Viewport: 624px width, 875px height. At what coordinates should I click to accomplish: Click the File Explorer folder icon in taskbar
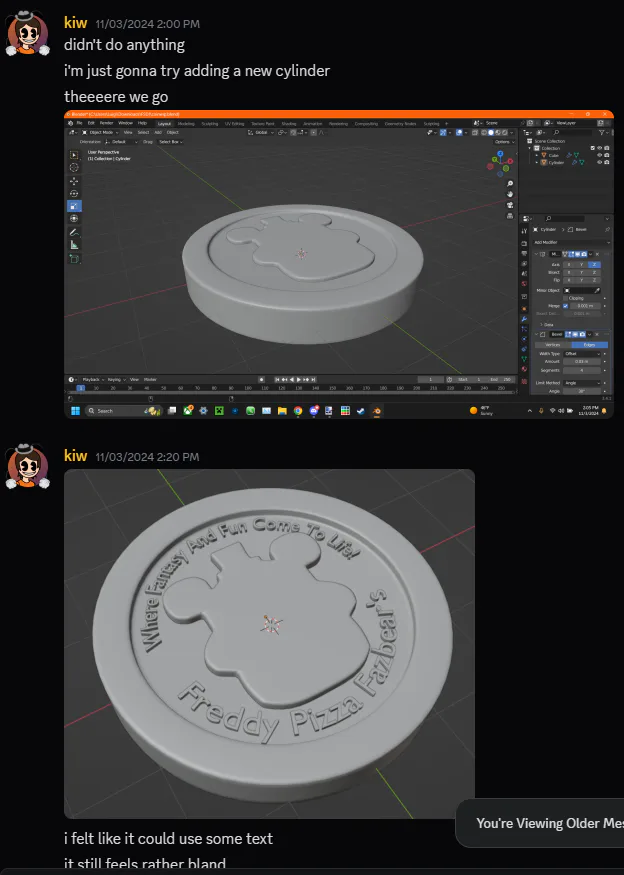pos(282,411)
